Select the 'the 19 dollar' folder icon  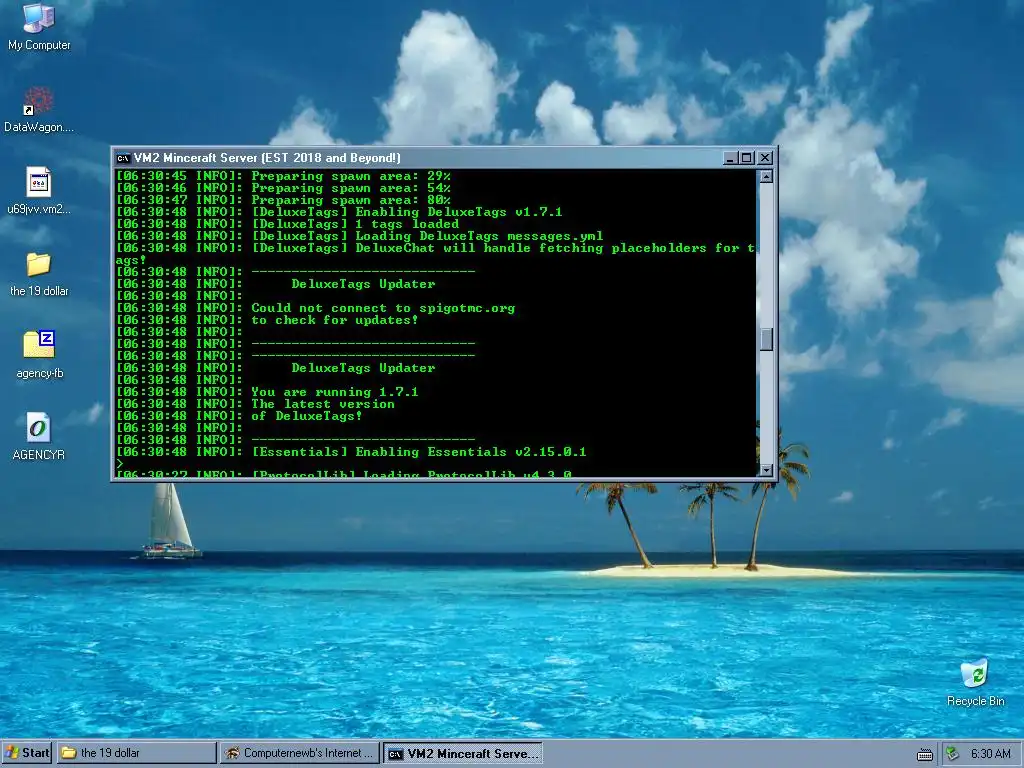click(x=39, y=273)
